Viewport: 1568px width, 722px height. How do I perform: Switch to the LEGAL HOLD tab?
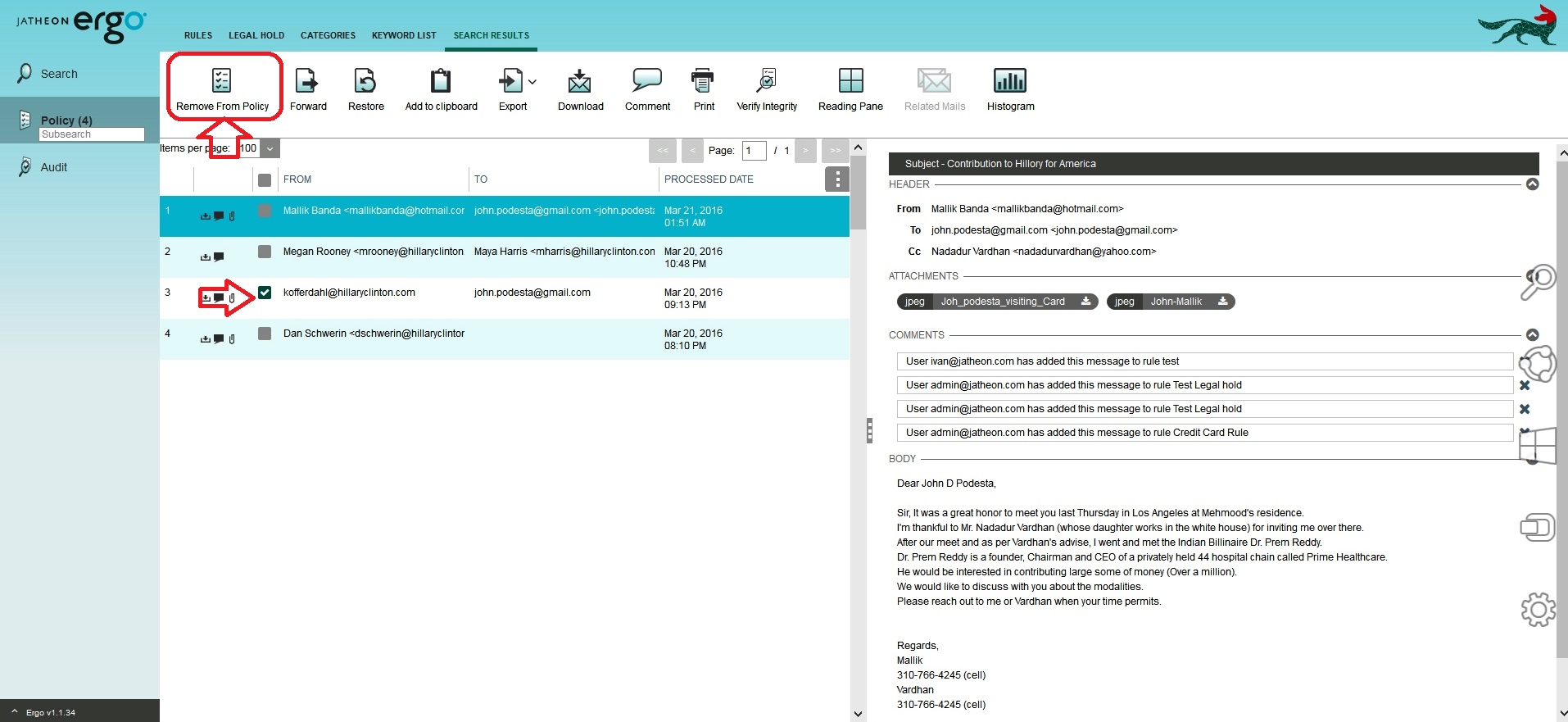point(256,35)
